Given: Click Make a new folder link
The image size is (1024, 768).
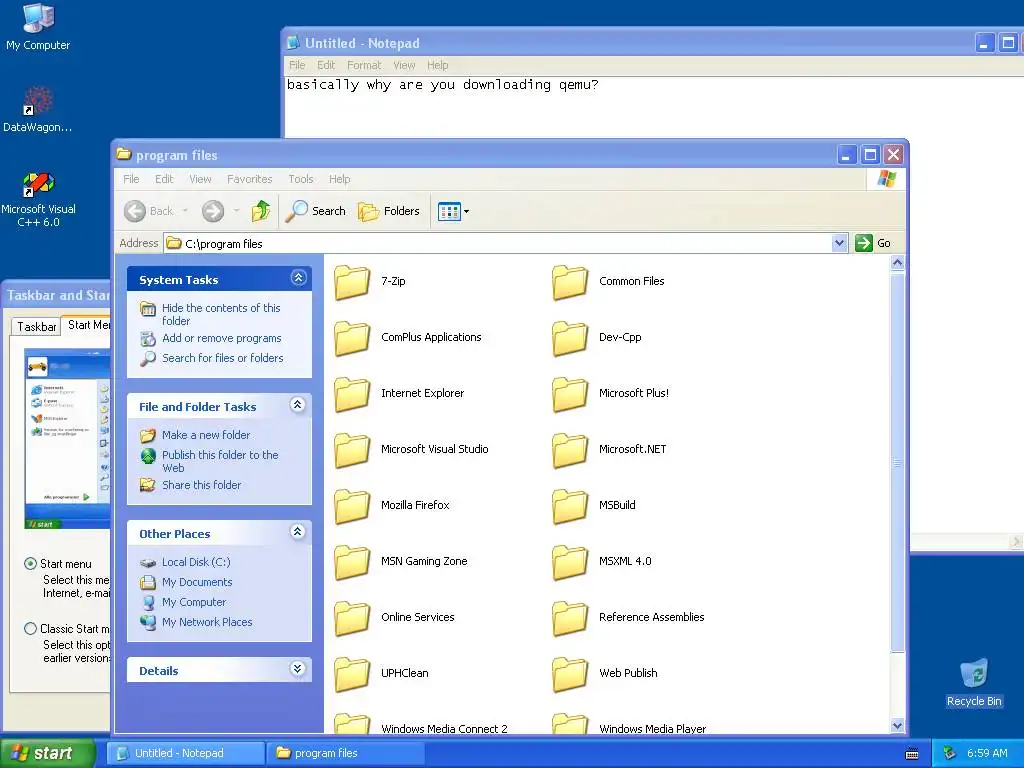Looking at the screenshot, I should click(206, 435).
